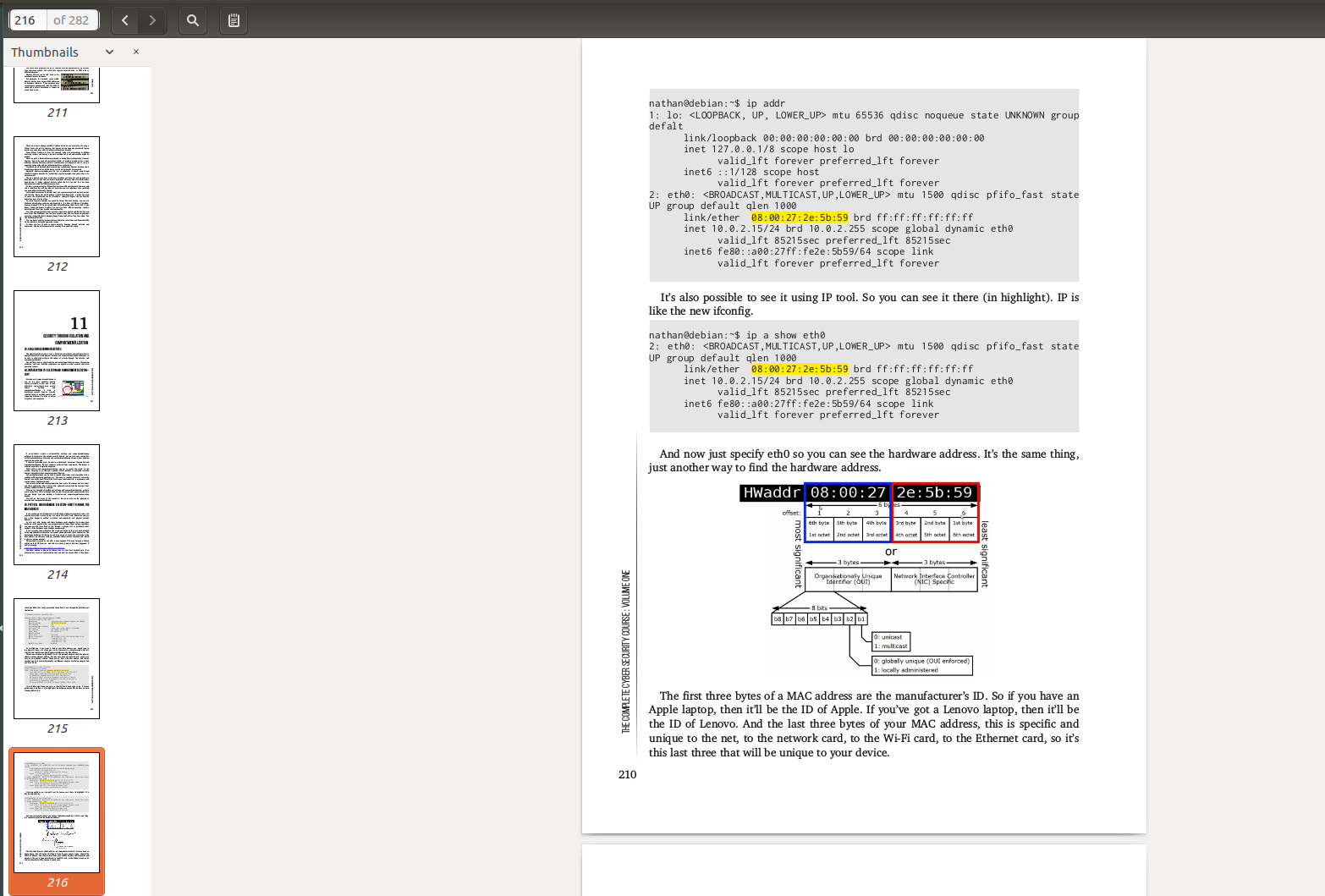
Task: Click highlighted MAC address in ip addr output
Action: pos(799,217)
